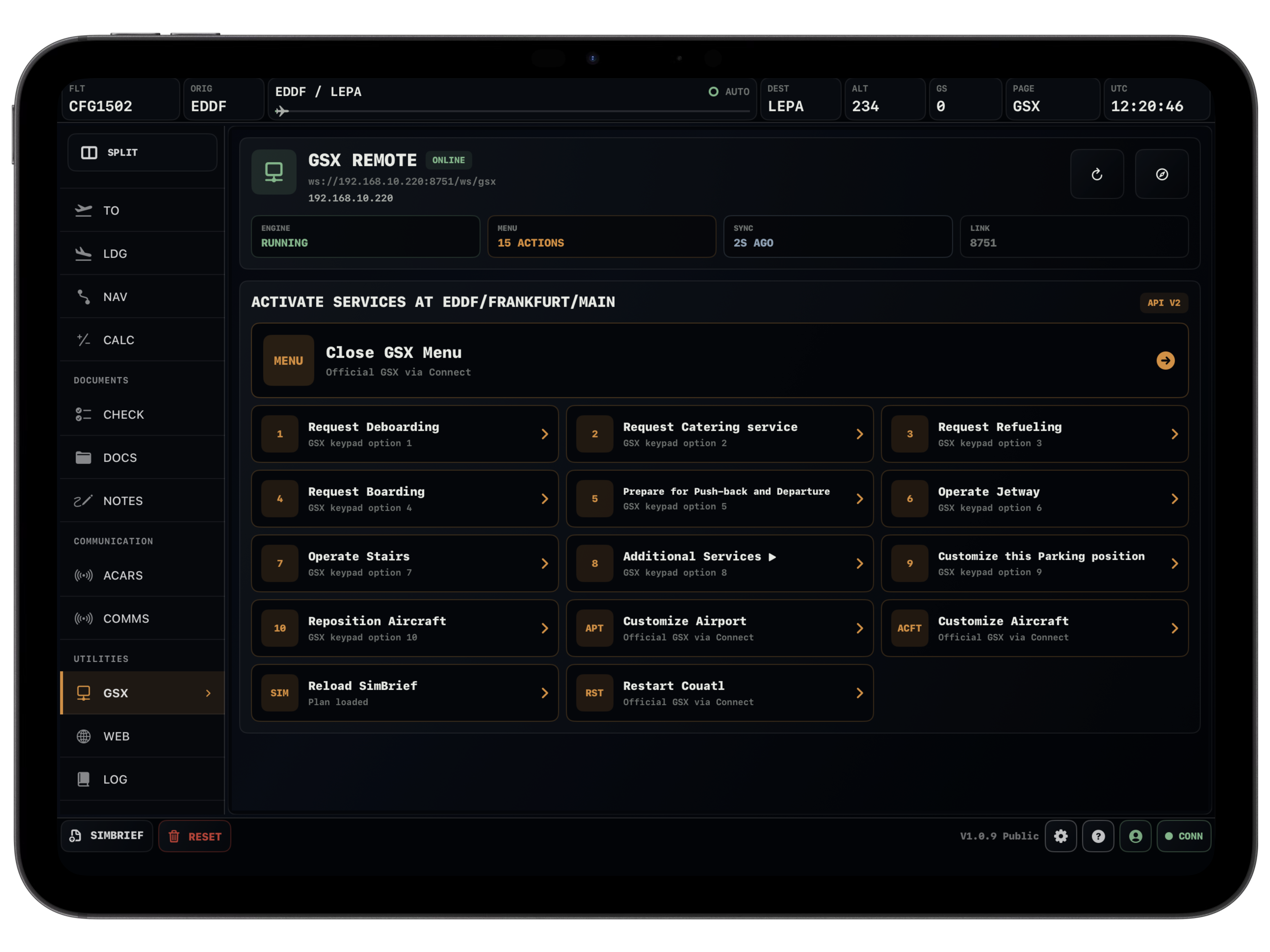Toggle the CONN connection status
Image resolution: width=1270 pixels, height=952 pixels.
point(1184,836)
